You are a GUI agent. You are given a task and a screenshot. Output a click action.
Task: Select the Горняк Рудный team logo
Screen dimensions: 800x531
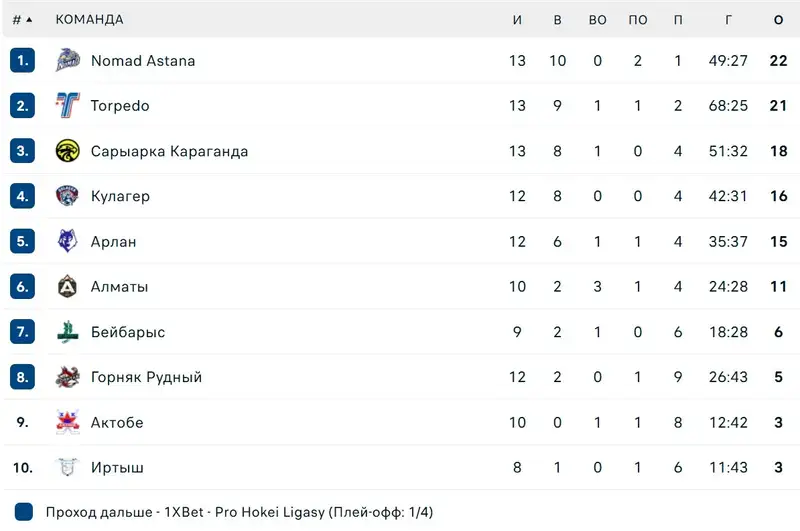coord(67,377)
